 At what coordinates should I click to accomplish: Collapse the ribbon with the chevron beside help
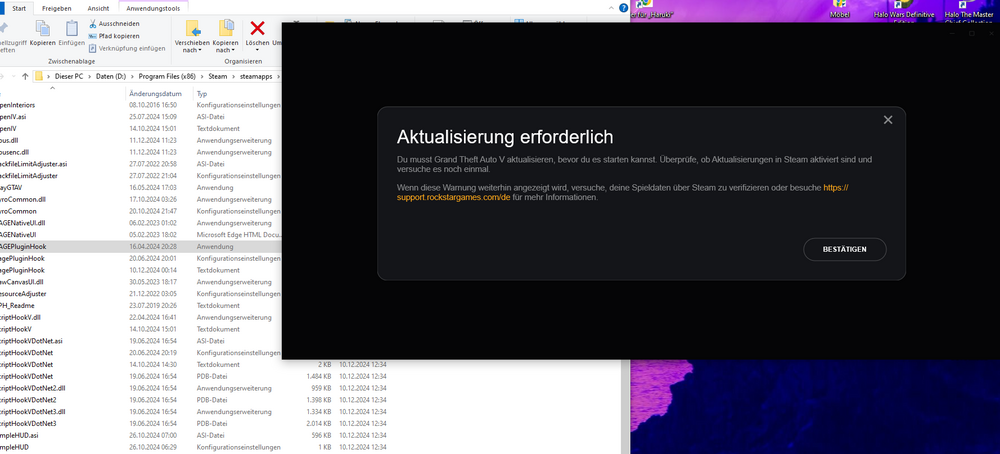612,8
